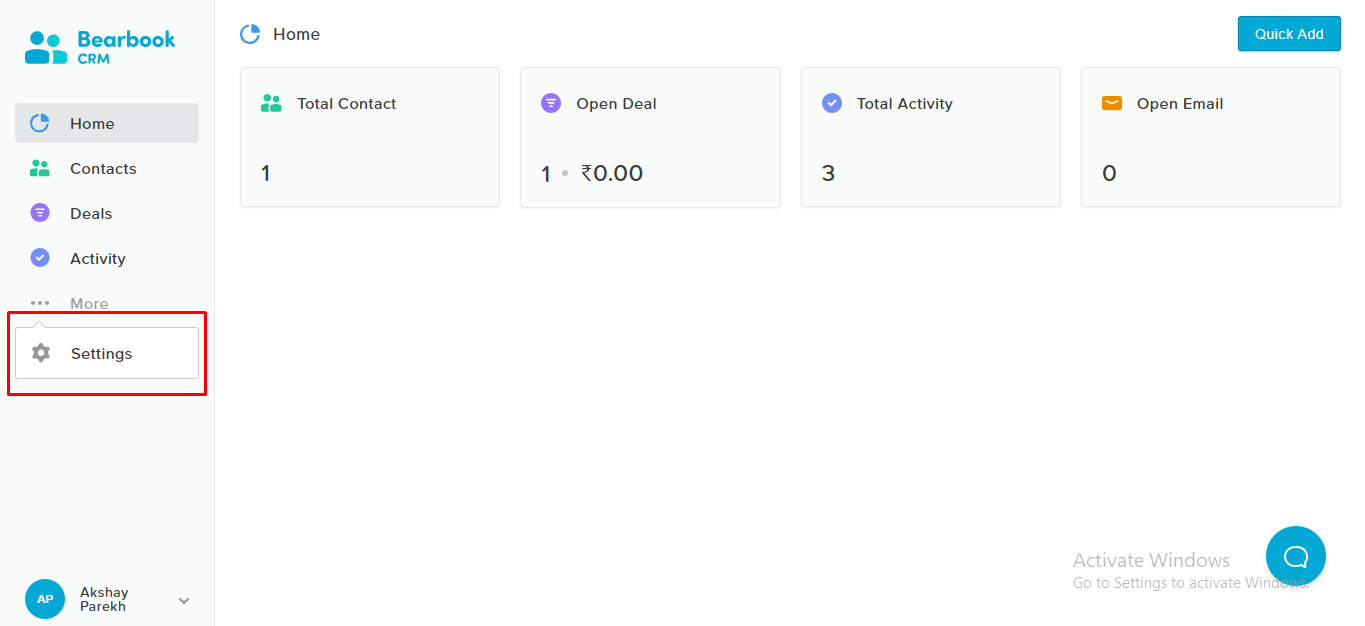This screenshot has height=626, width=1365.
Task: Expand the Akshay Parekh account chevron
Action: tap(184, 600)
